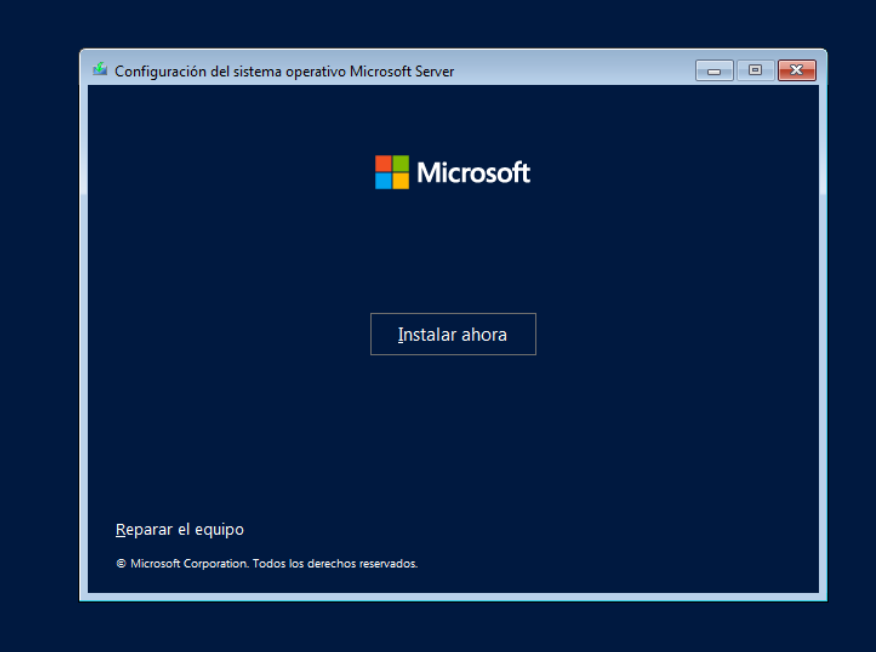876x652 pixels.
Task: Open the Reparar el equipo link
Action: click(179, 530)
